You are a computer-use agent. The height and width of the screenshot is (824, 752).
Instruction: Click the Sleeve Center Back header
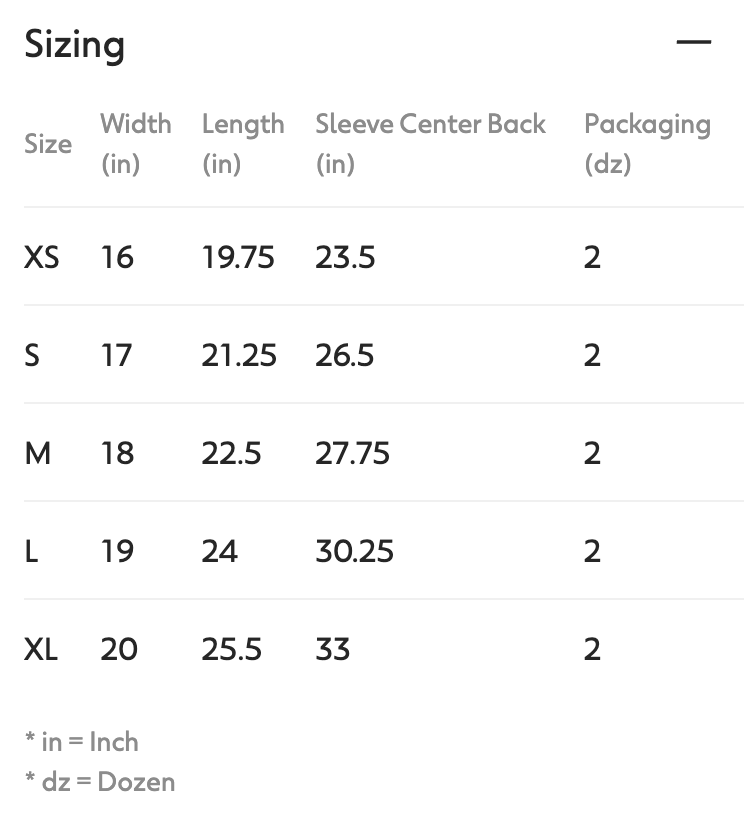point(430,123)
